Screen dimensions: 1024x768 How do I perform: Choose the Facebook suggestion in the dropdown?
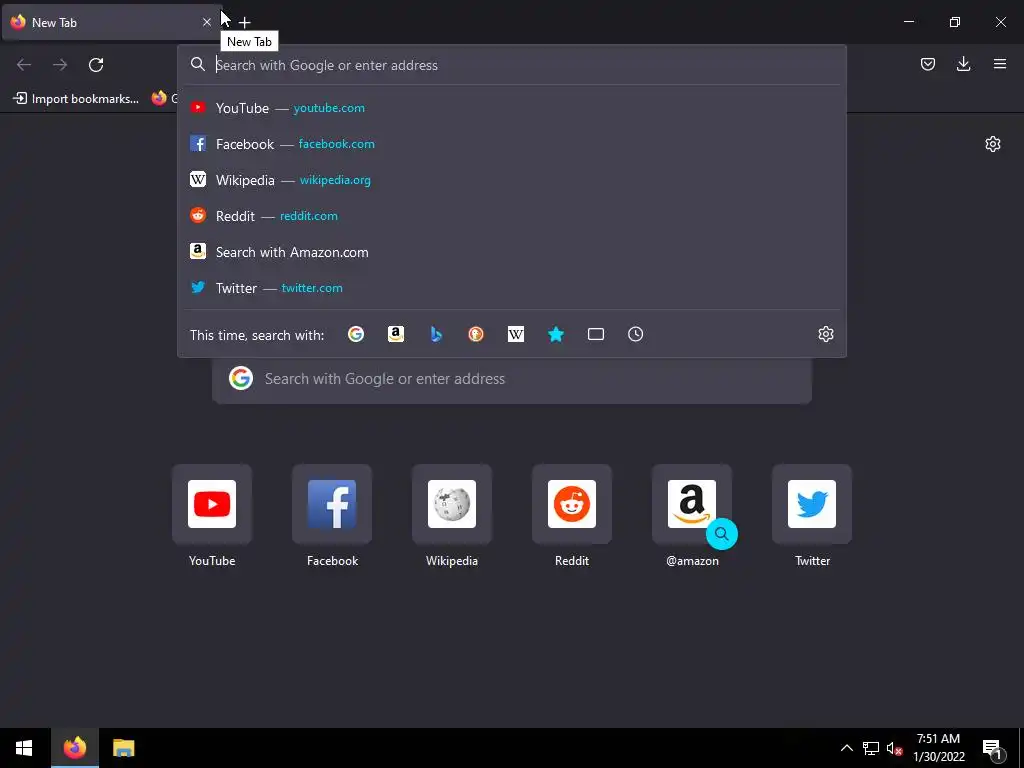point(512,144)
